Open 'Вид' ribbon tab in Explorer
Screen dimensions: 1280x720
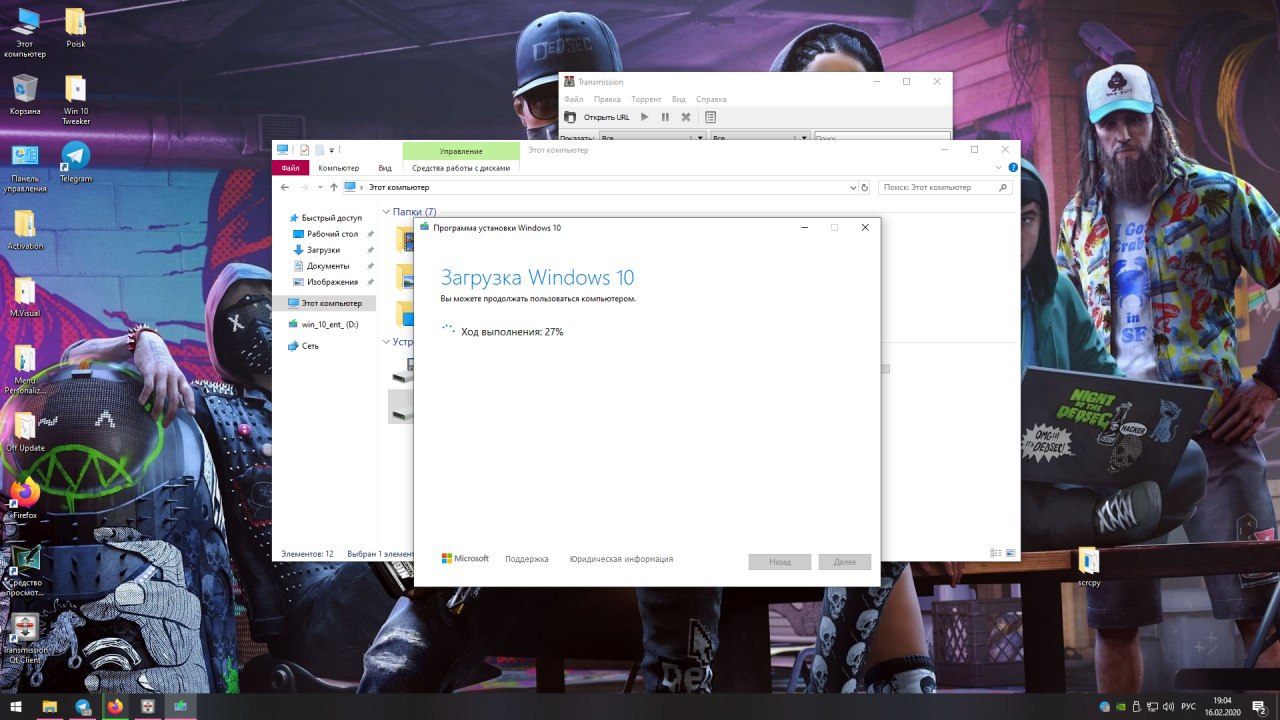[x=385, y=168]
